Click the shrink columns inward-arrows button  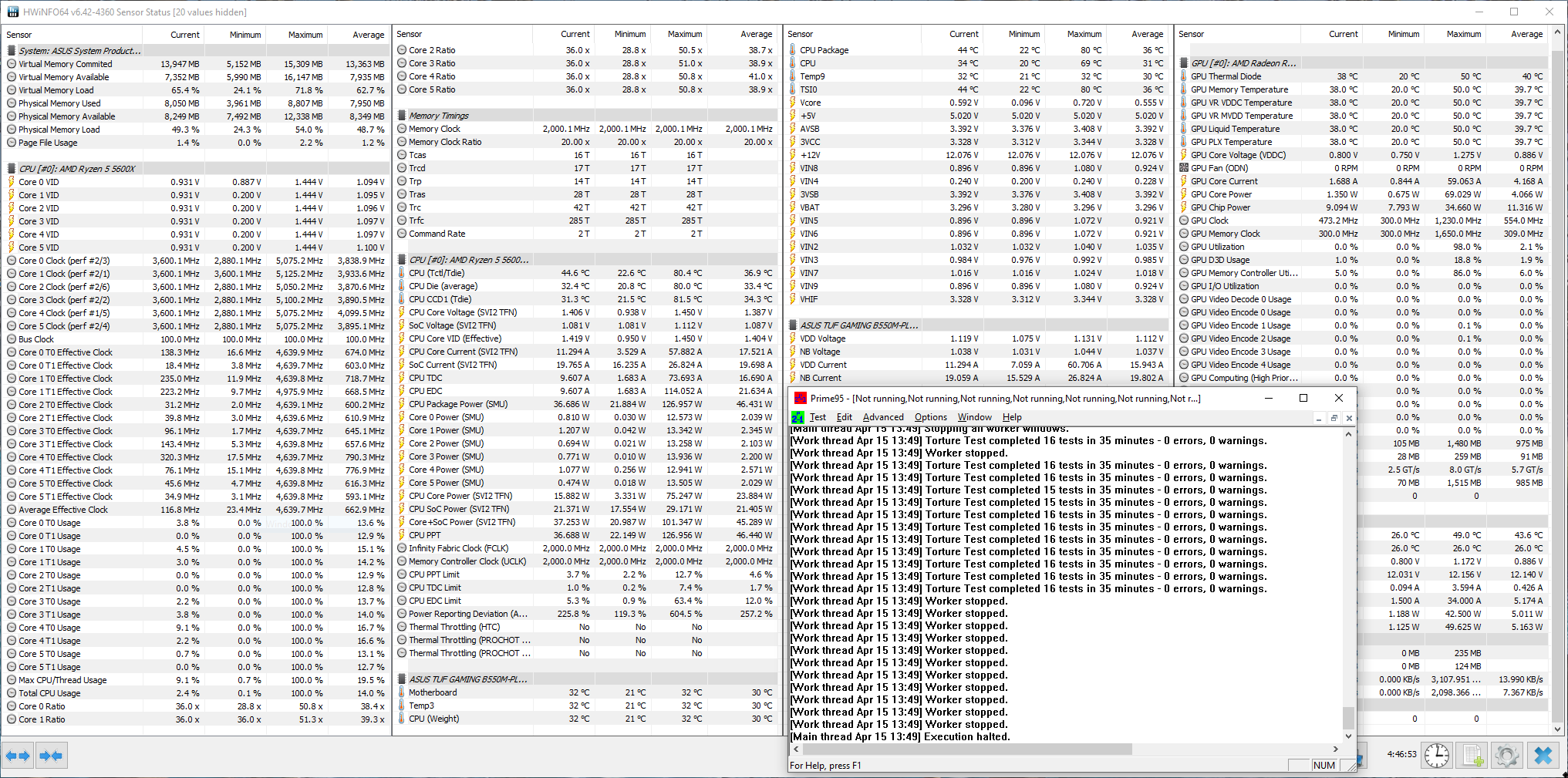[x=51, y=756]
